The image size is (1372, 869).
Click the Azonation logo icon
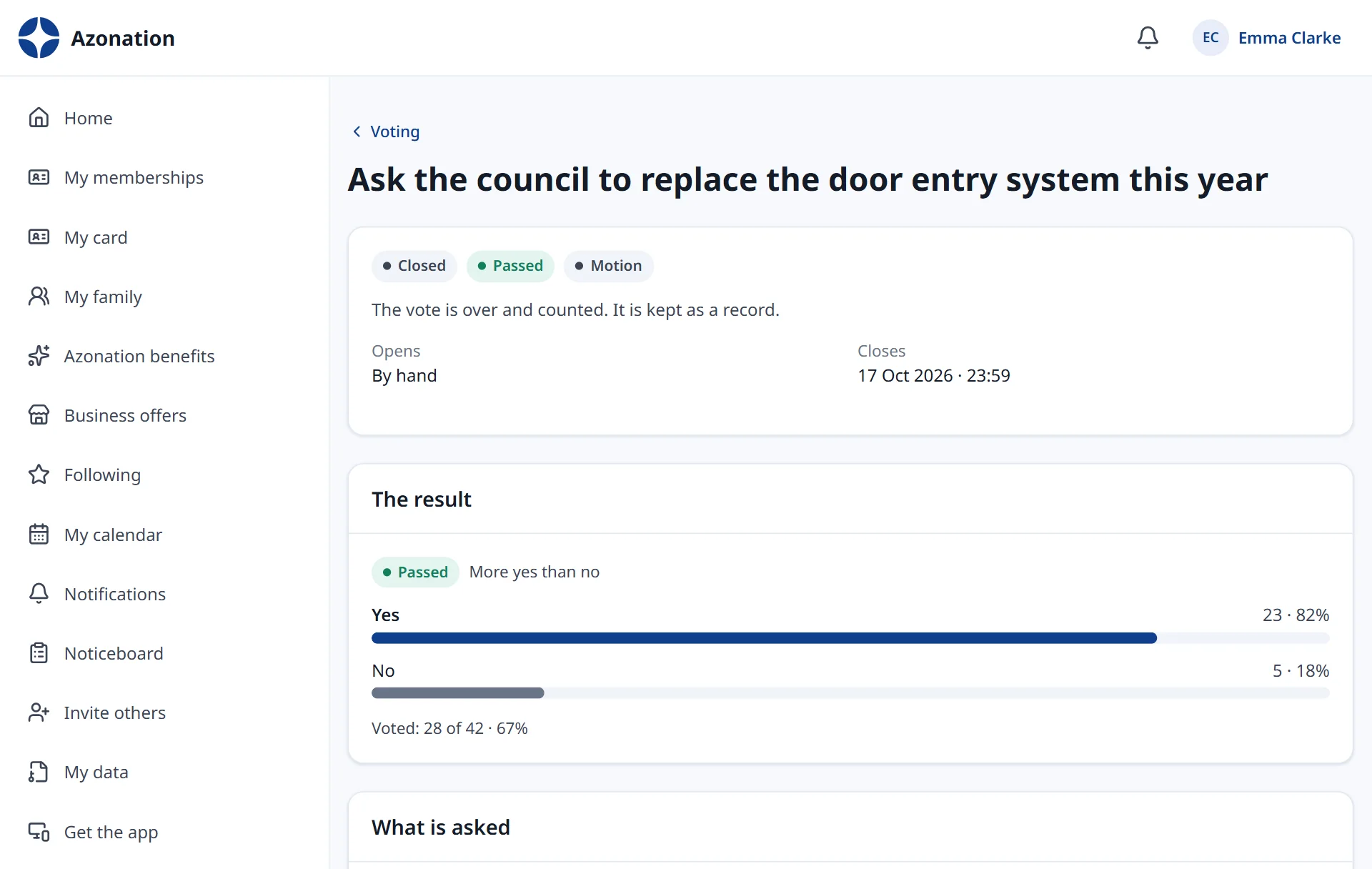[39, 38]
